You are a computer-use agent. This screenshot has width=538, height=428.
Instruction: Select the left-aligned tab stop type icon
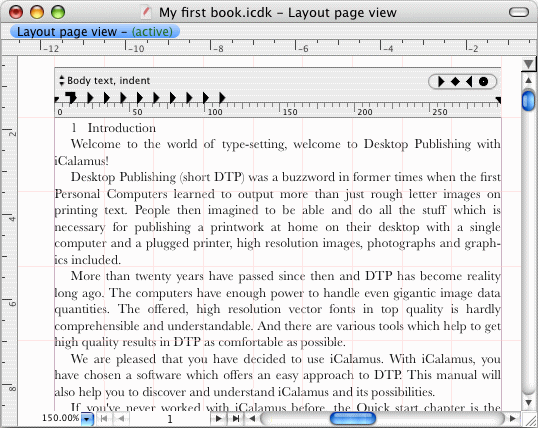point(441,82)
